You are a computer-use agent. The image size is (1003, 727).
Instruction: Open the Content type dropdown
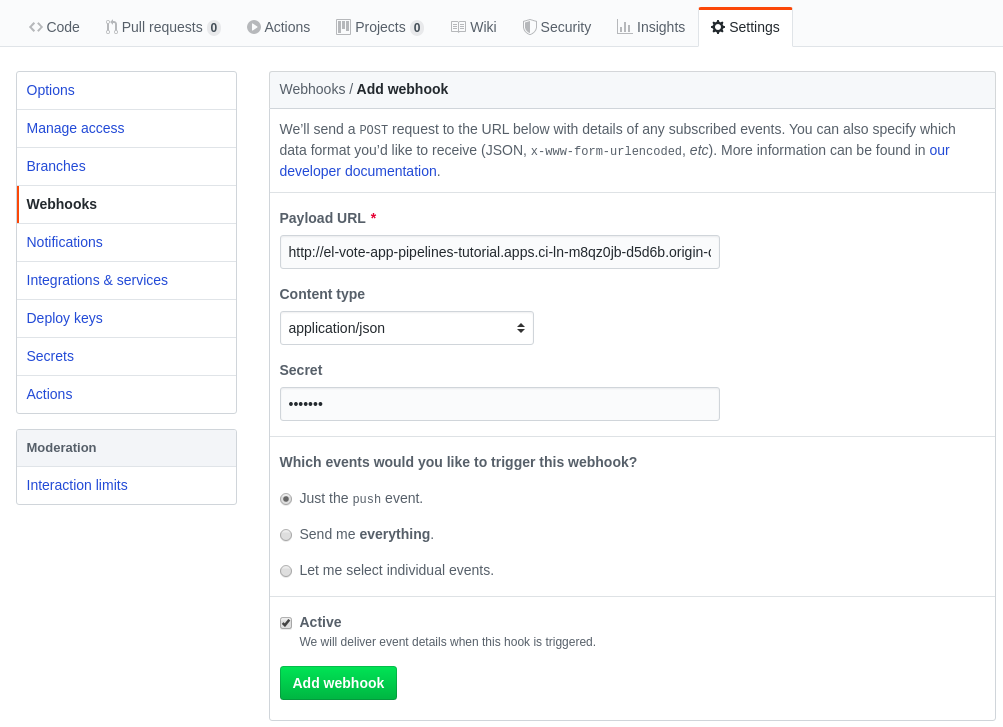click(x=407, y=328)
